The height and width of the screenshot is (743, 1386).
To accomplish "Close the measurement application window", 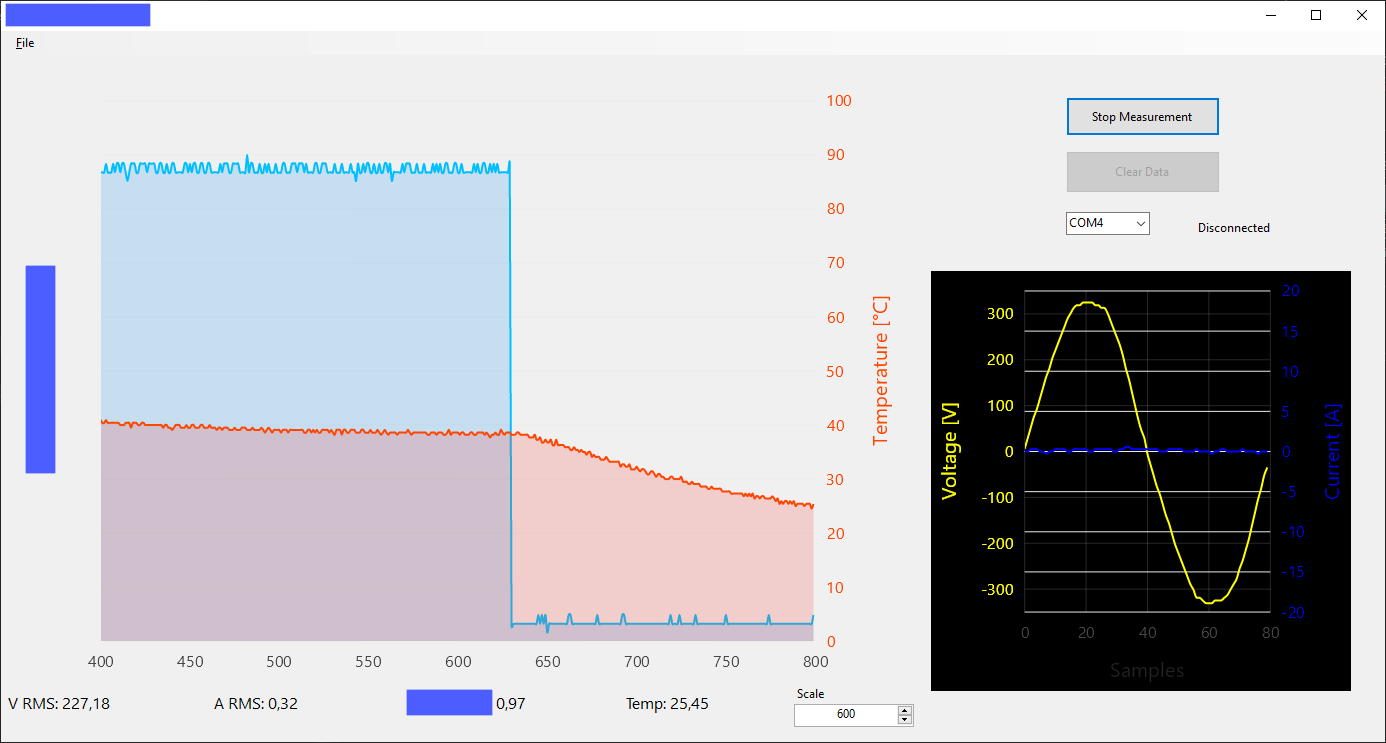I will tap(1361, 15).
